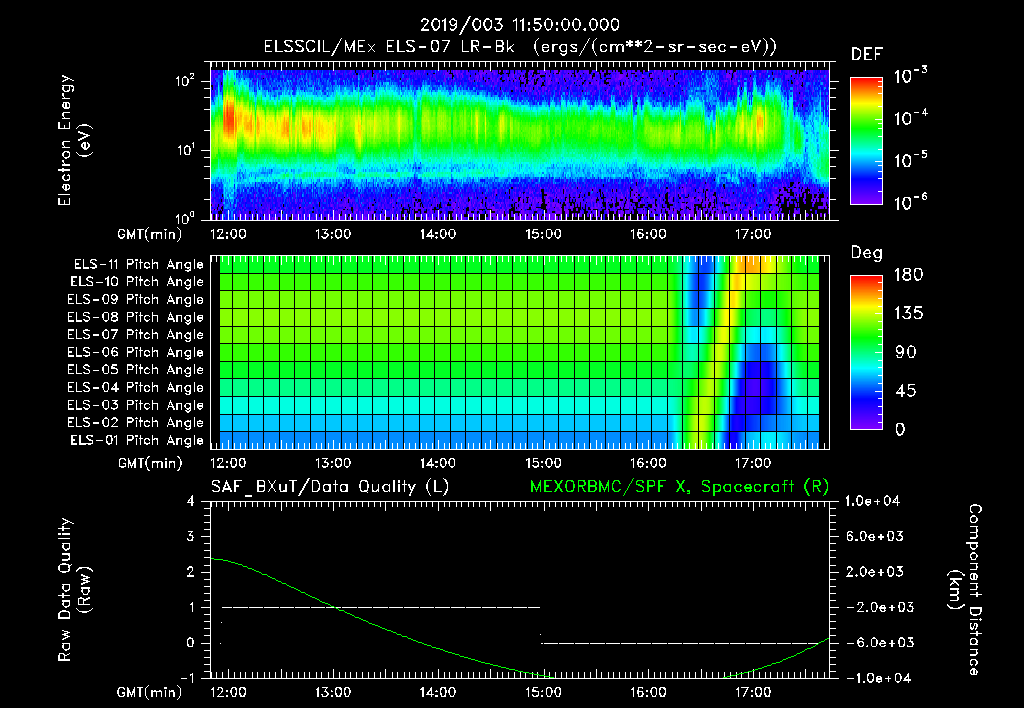Click the 10^-3 value on the DEF scale
The height and width of the screenshot is (708, 1024).
click(x=910, y=76)
